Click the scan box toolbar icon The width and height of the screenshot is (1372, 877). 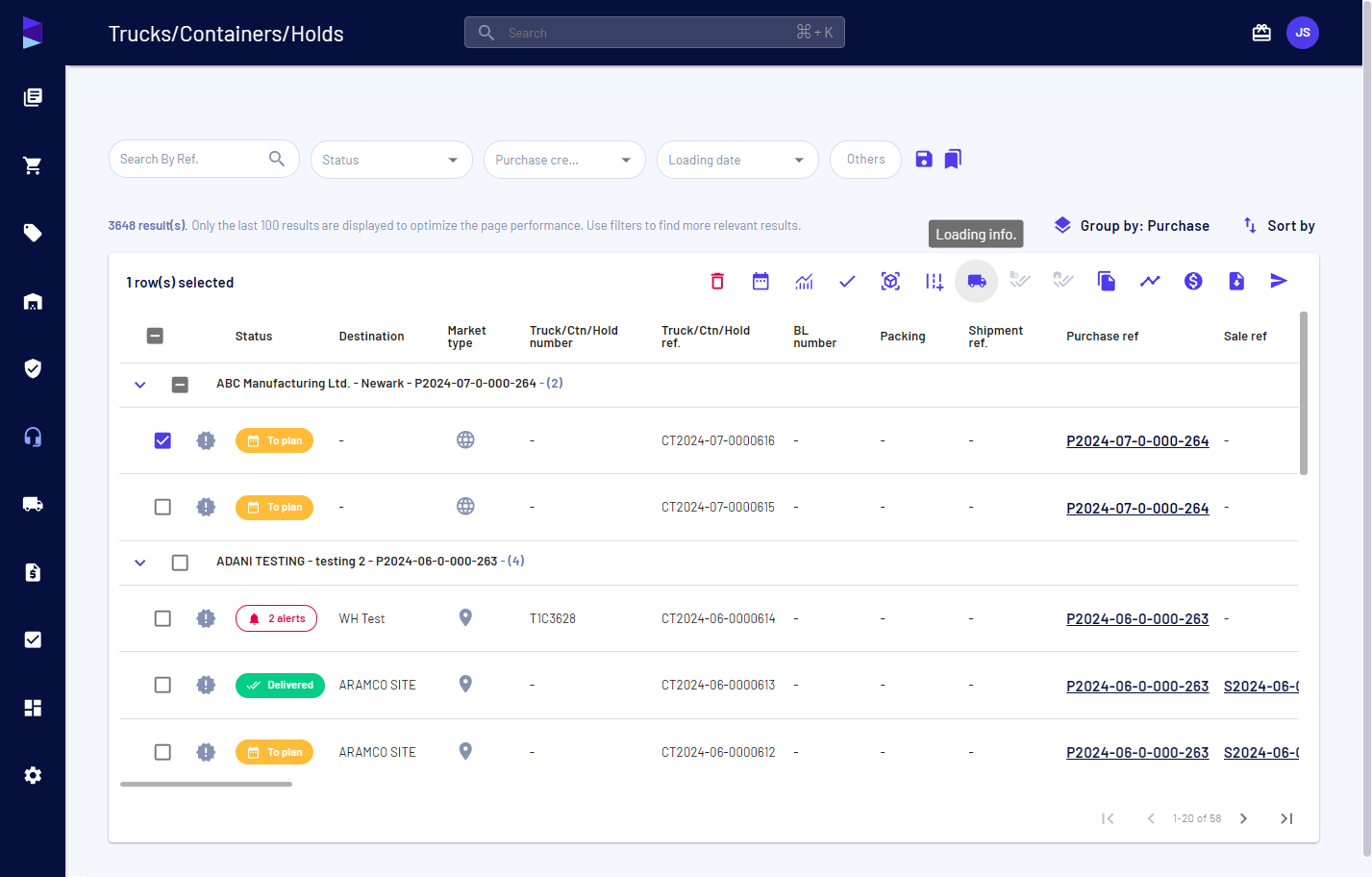point(890,281)
